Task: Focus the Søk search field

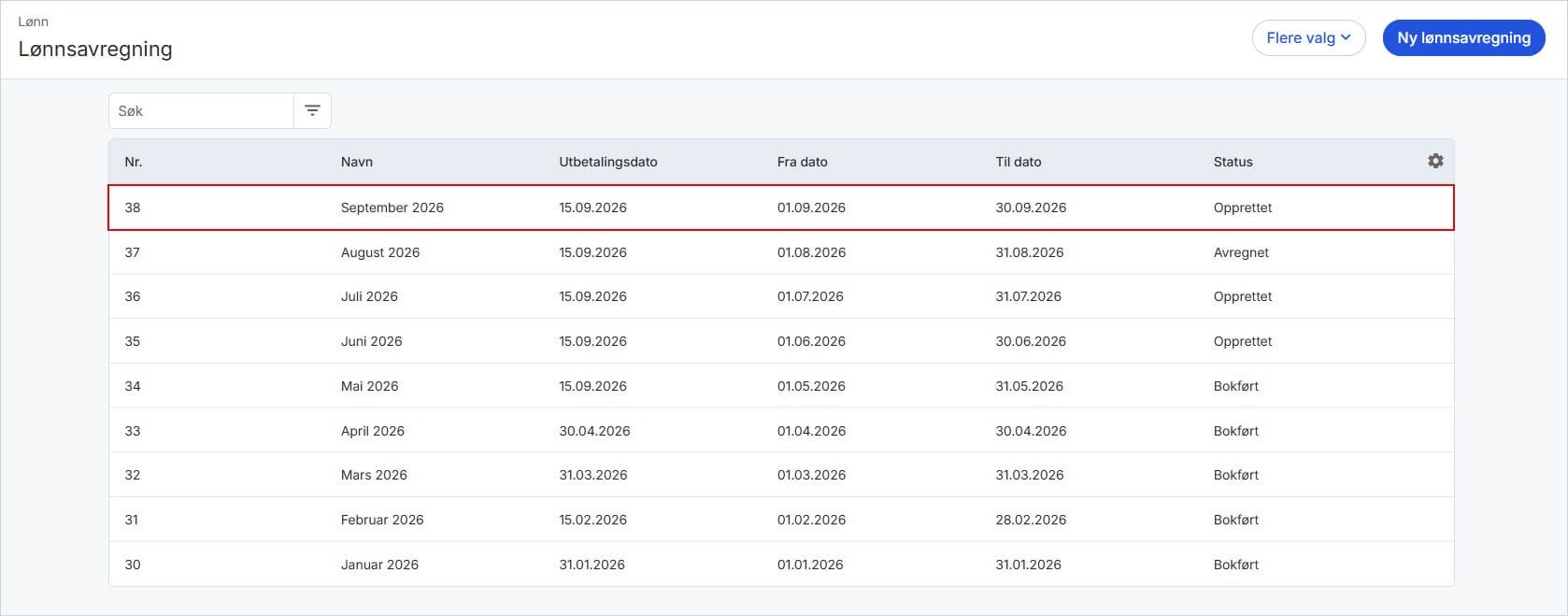Action: click(201, 110)
